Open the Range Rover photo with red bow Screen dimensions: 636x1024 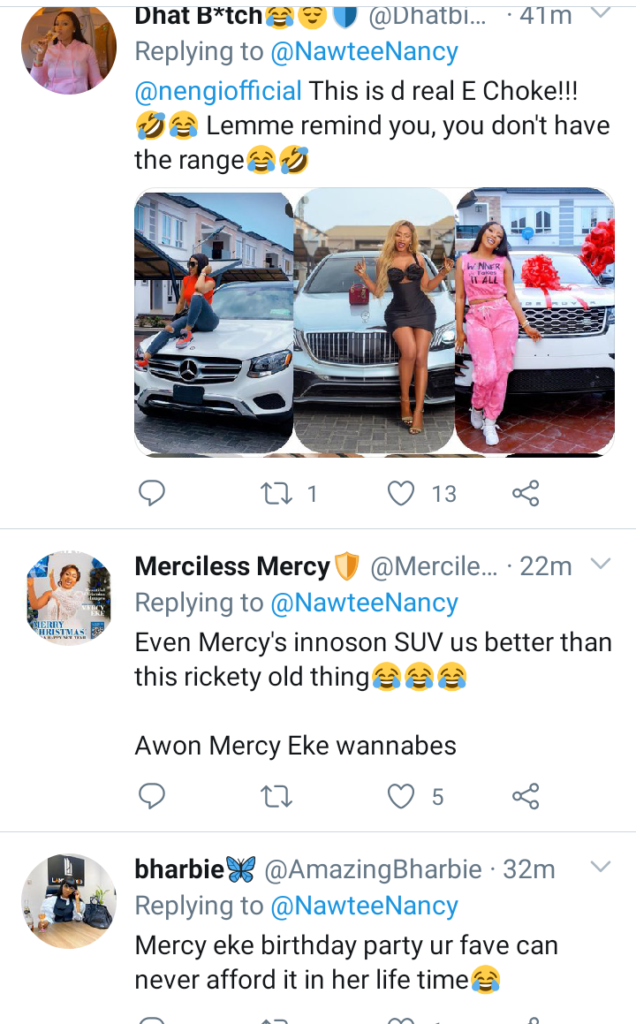(534, 322)
